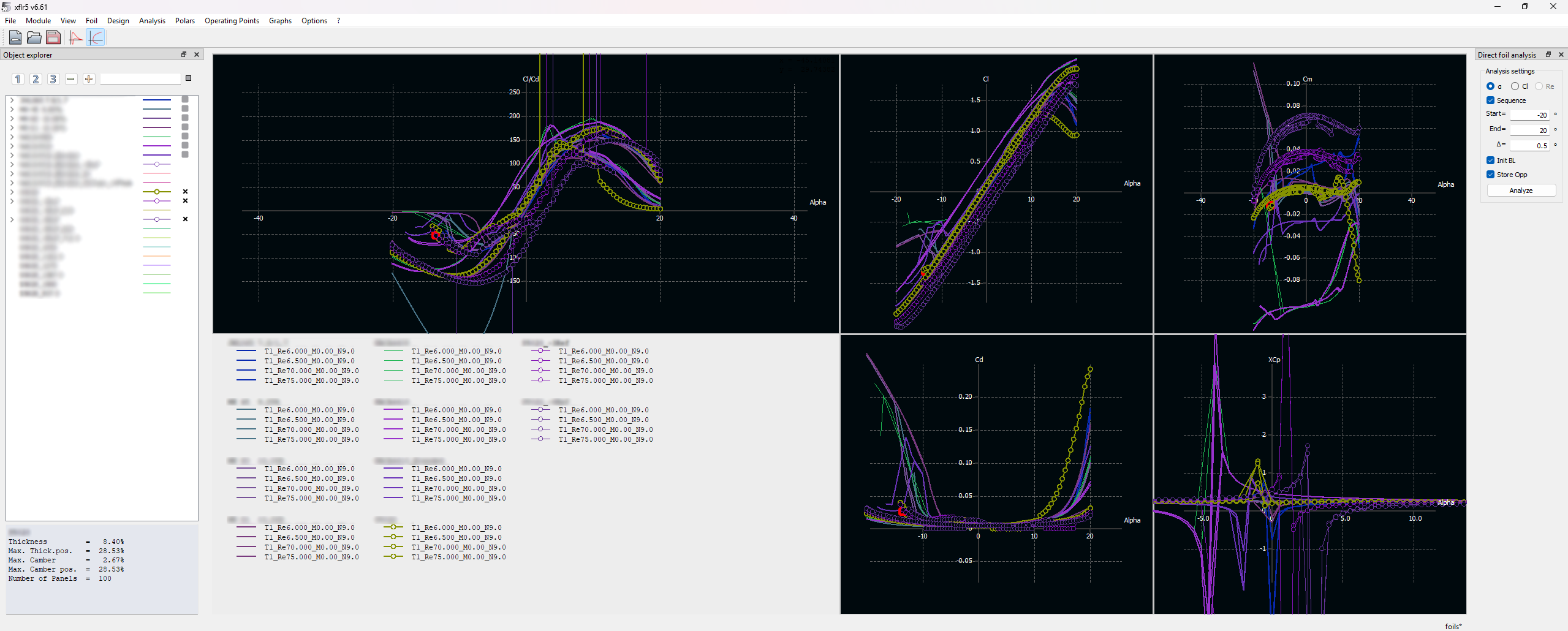Toggle the Init BL checkbox
The width and height of the screenshot is (1568, 631).
coord(1490,161)
